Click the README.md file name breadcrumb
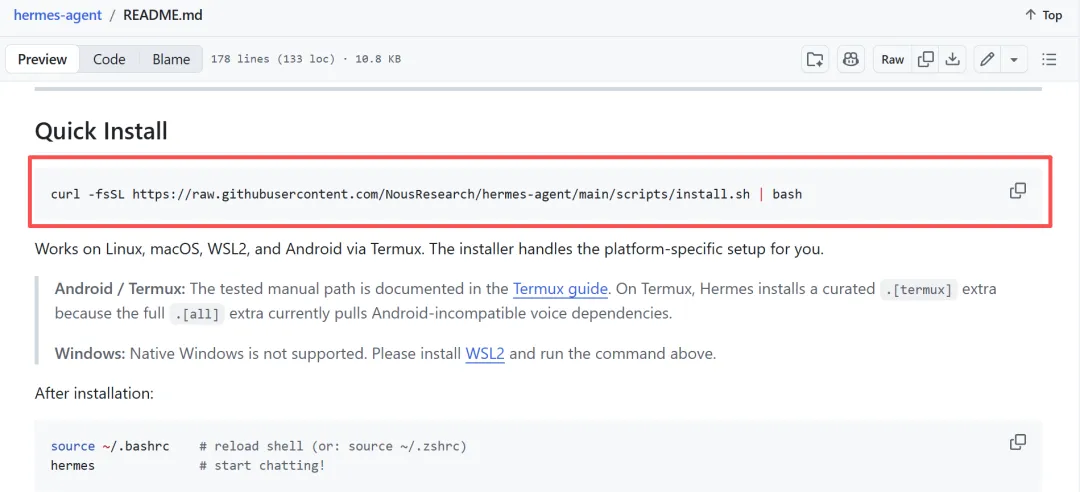The height and width of the screenshot is (492, 1080). point(162,15)
